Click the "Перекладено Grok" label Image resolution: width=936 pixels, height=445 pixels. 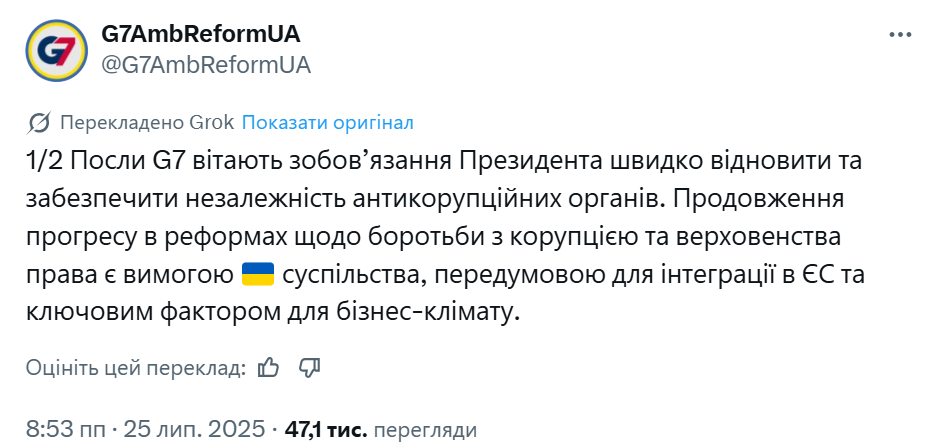coord(147,123)
